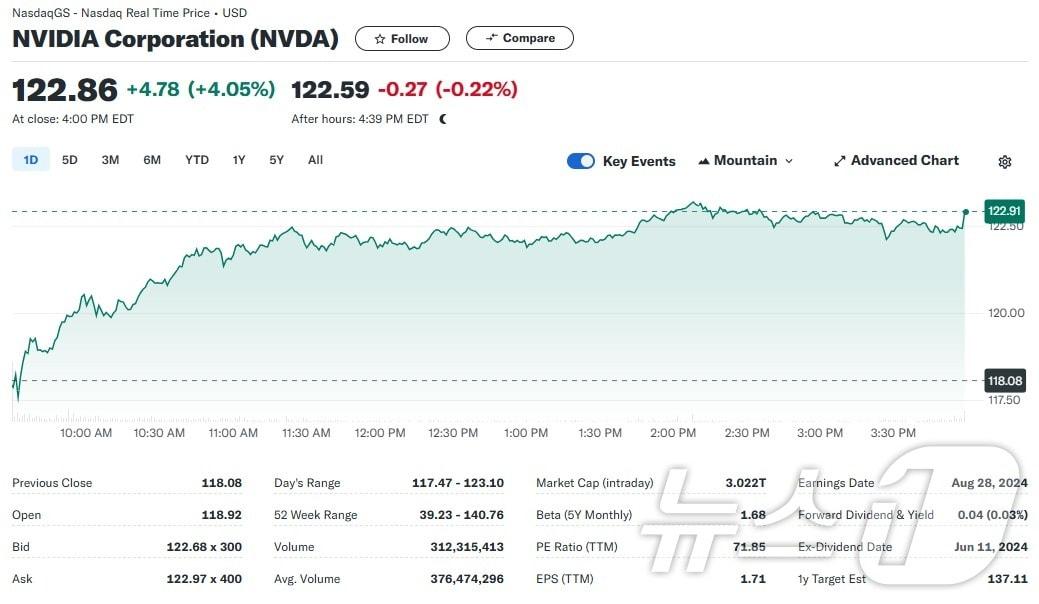Select the 1D time range tab
Viewport: 1039px width, 604px height.
31,160
